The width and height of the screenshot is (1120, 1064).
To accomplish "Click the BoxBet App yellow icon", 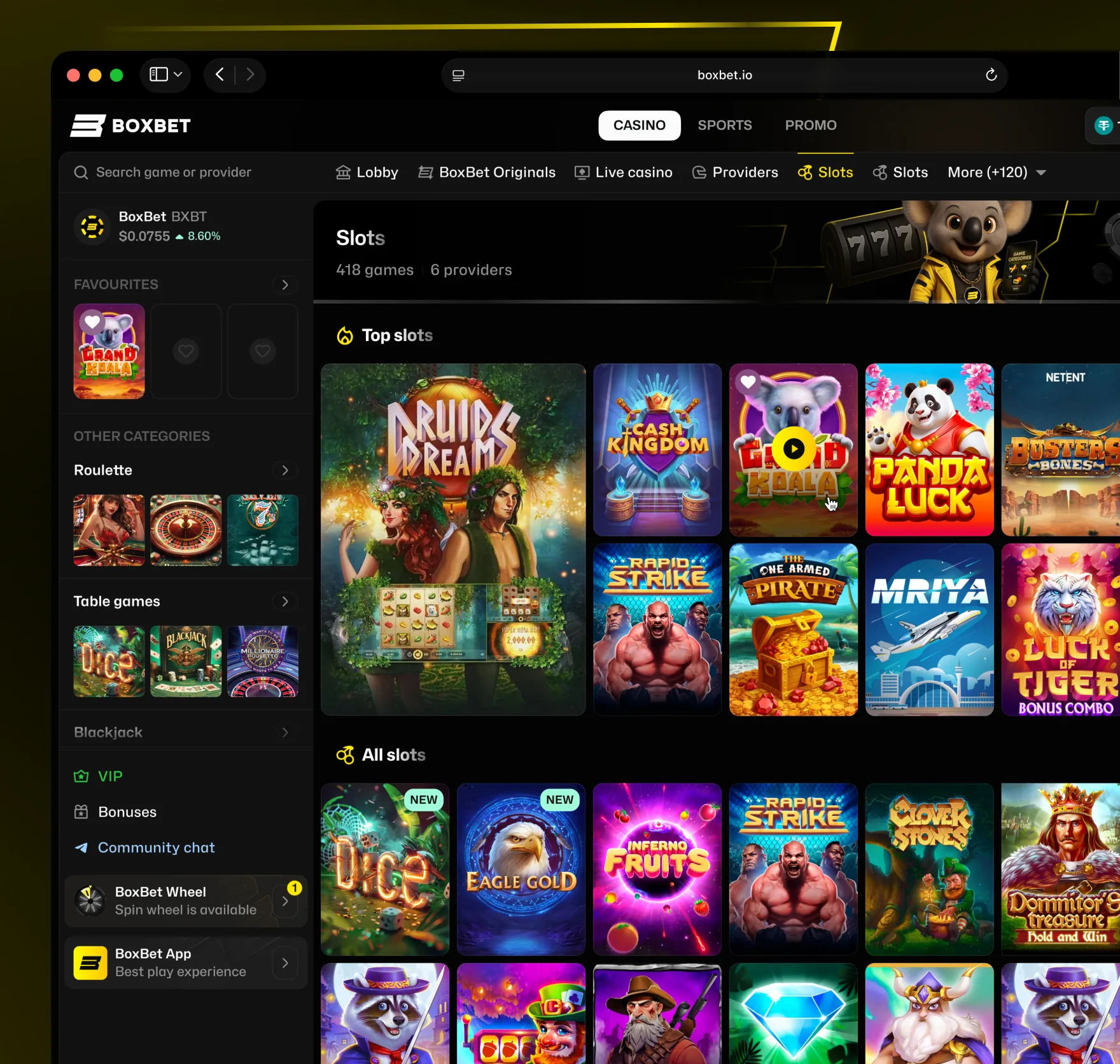I will pos(90,963).
